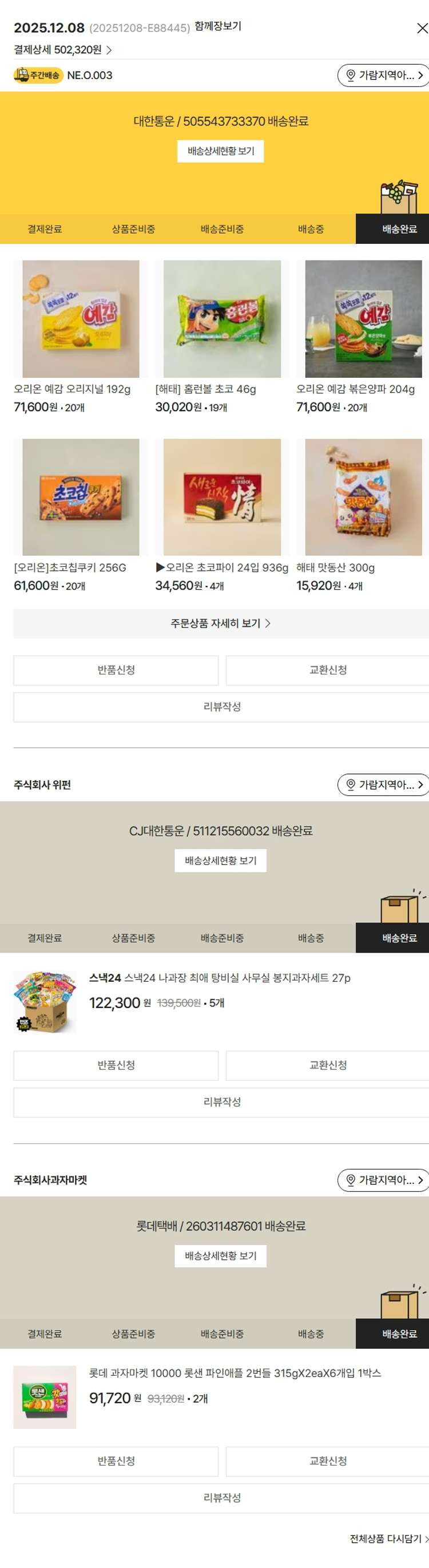Click the delivery box icon for 주식회사 위펀

coord(400,906)
